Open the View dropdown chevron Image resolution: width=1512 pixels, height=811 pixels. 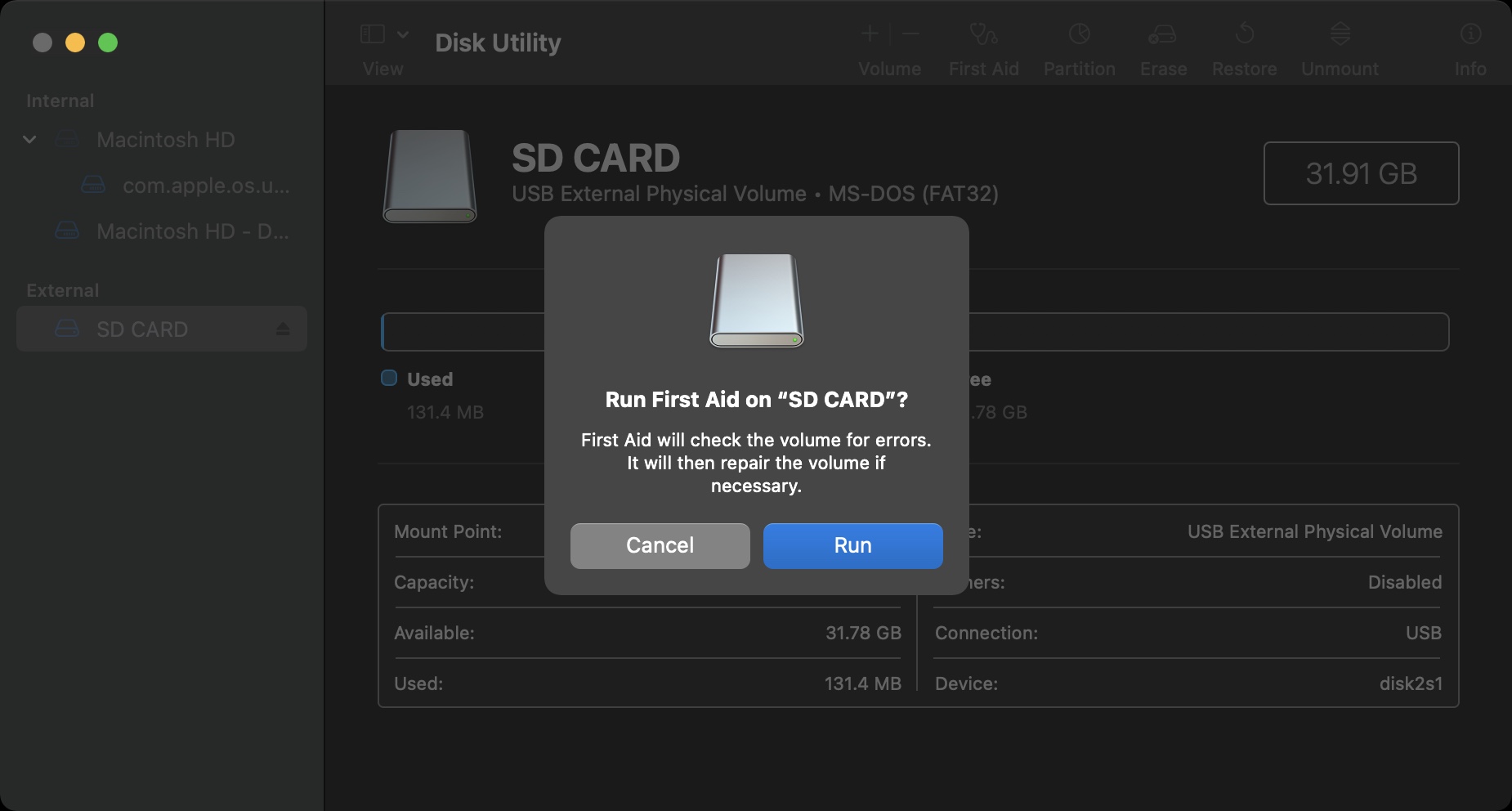coord(402,34)
